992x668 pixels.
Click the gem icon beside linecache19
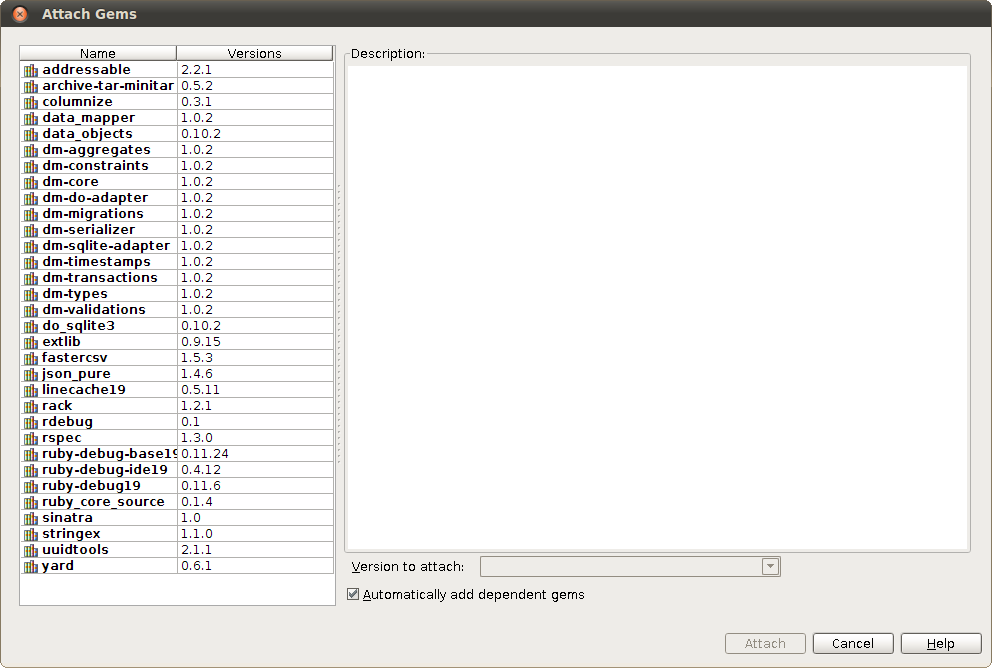(x=31, y=390)
